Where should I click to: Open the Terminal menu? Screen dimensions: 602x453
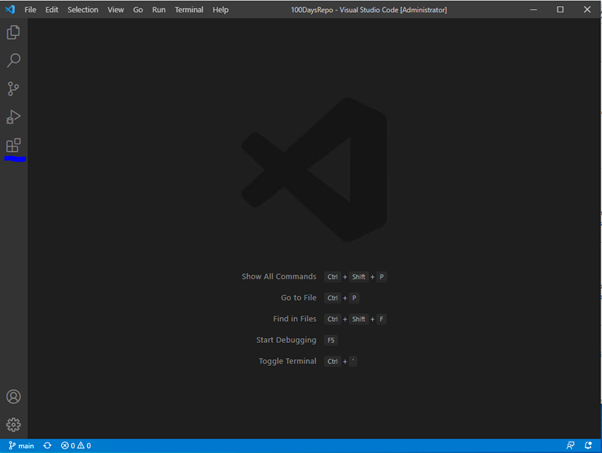tap(189, 10)
